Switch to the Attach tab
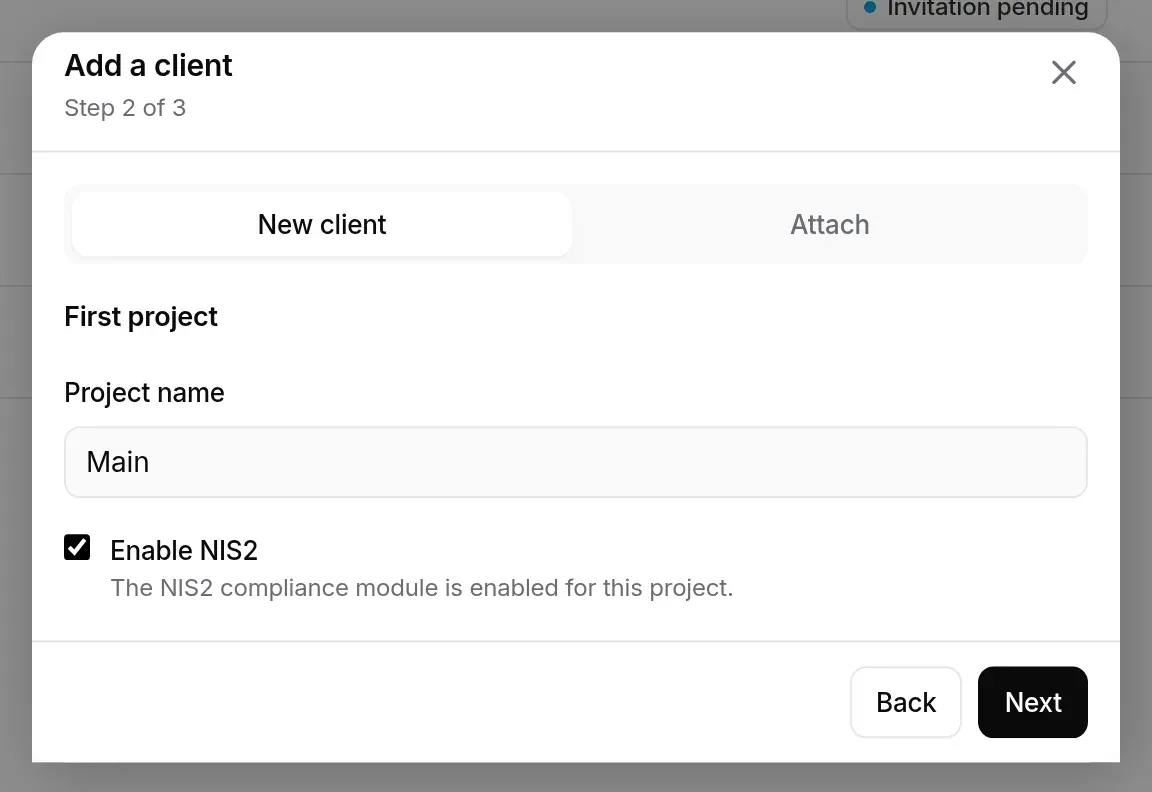 coord(829,224)
